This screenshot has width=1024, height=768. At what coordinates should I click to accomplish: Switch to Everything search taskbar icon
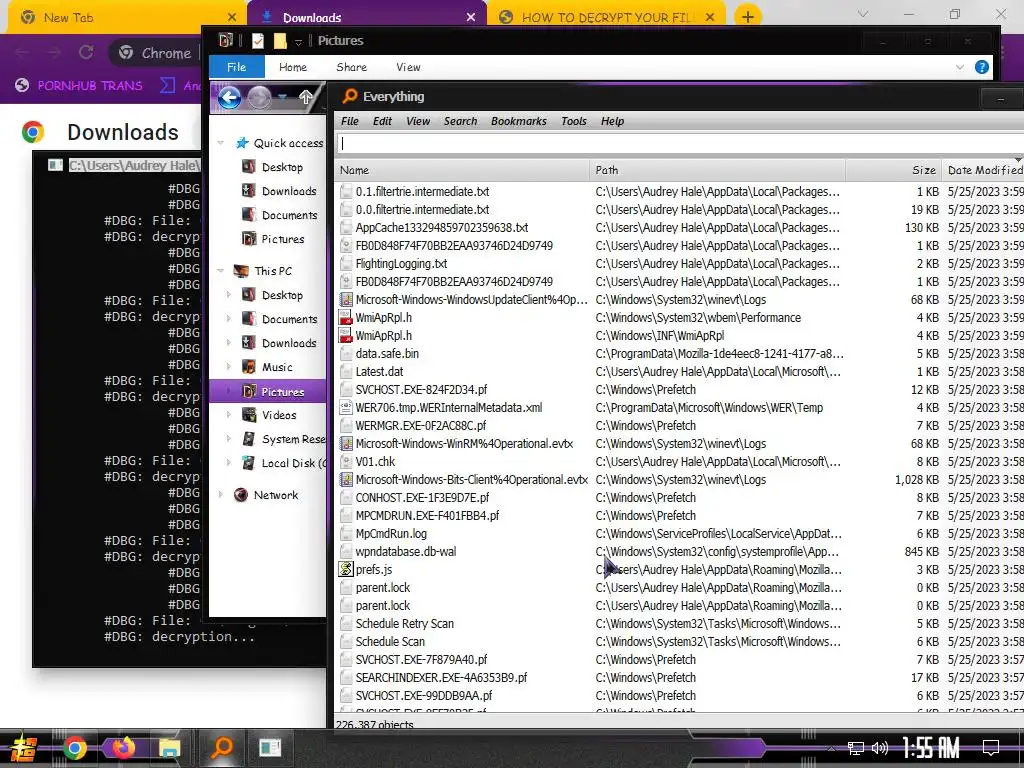click(221, 747)
